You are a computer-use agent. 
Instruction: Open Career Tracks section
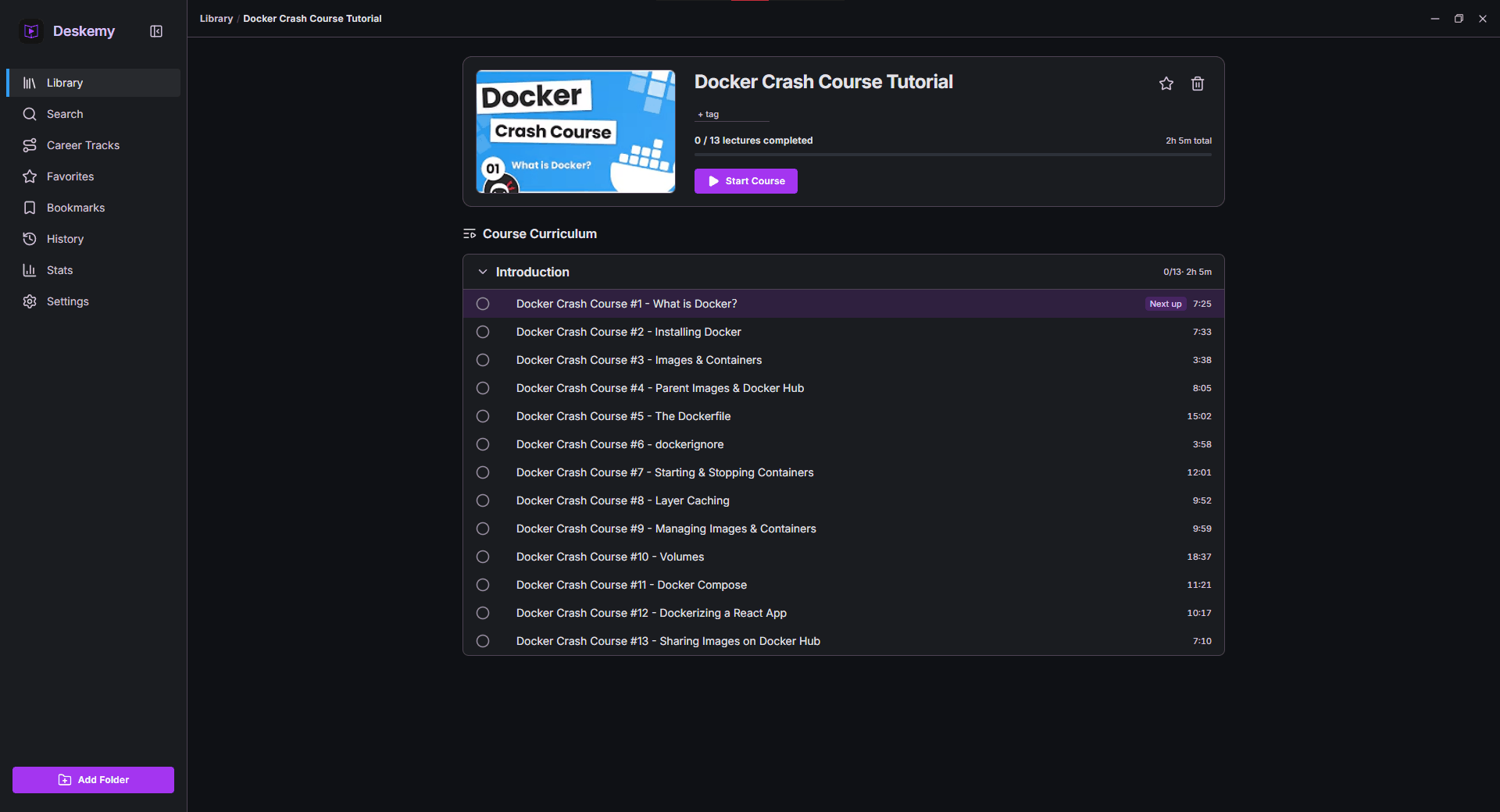pyautogui.click(x=94, y=145)
